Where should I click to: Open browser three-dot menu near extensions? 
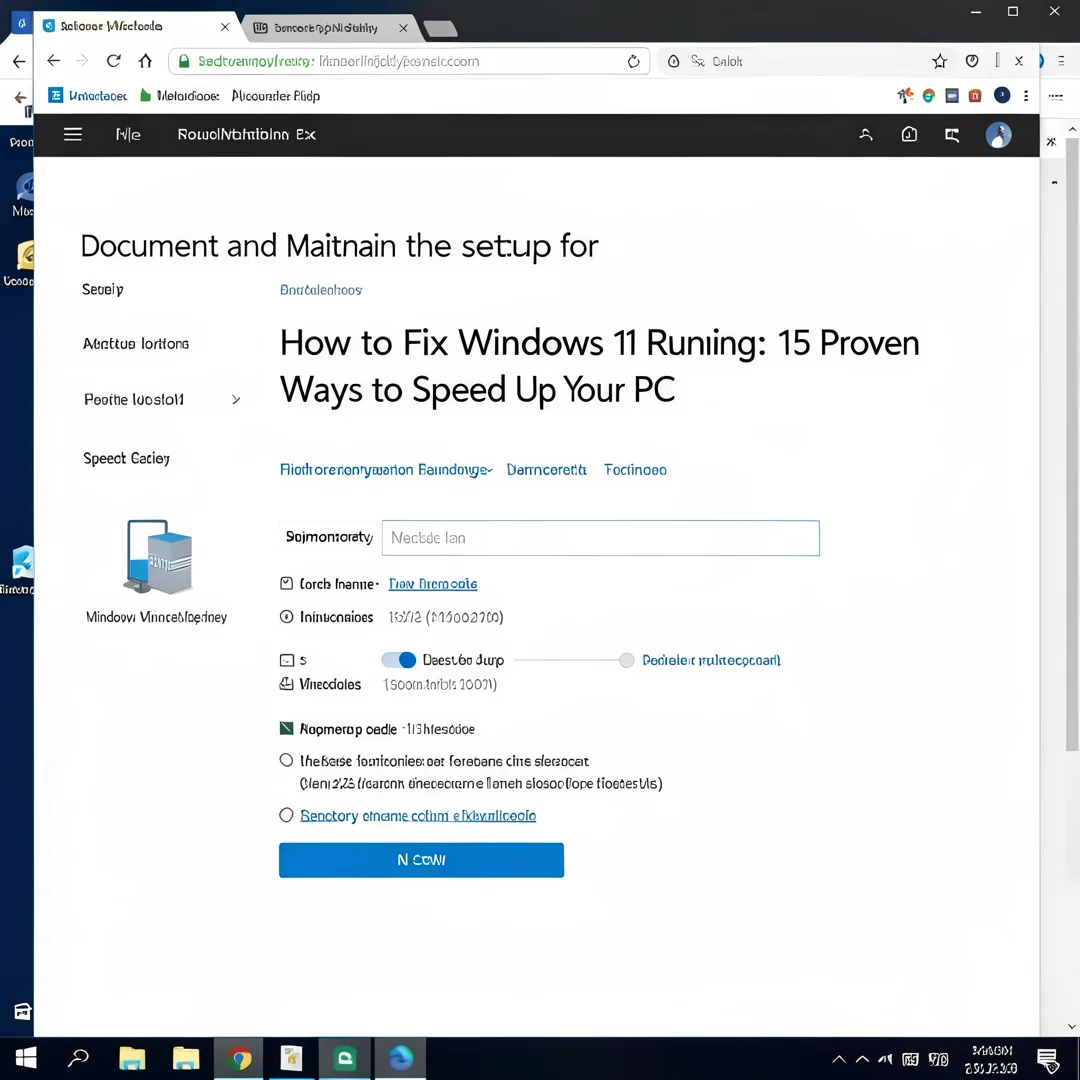[x=1026, y=96]
